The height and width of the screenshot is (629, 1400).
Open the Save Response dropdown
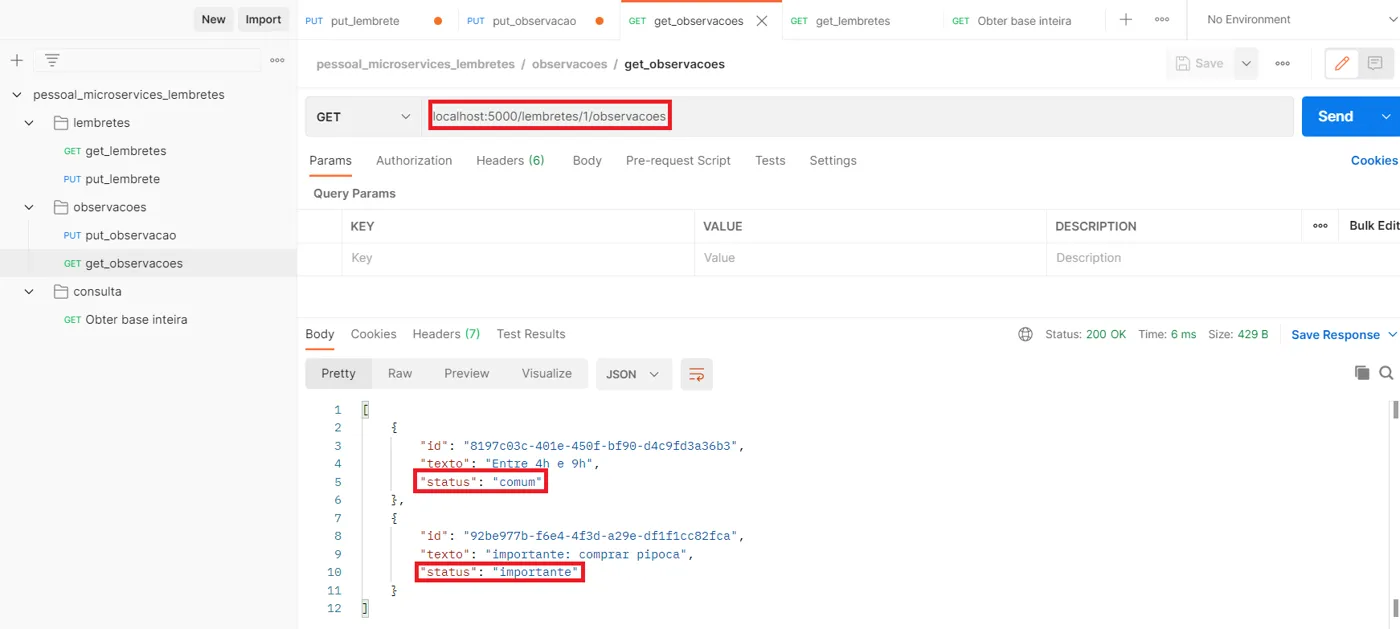1342,335
